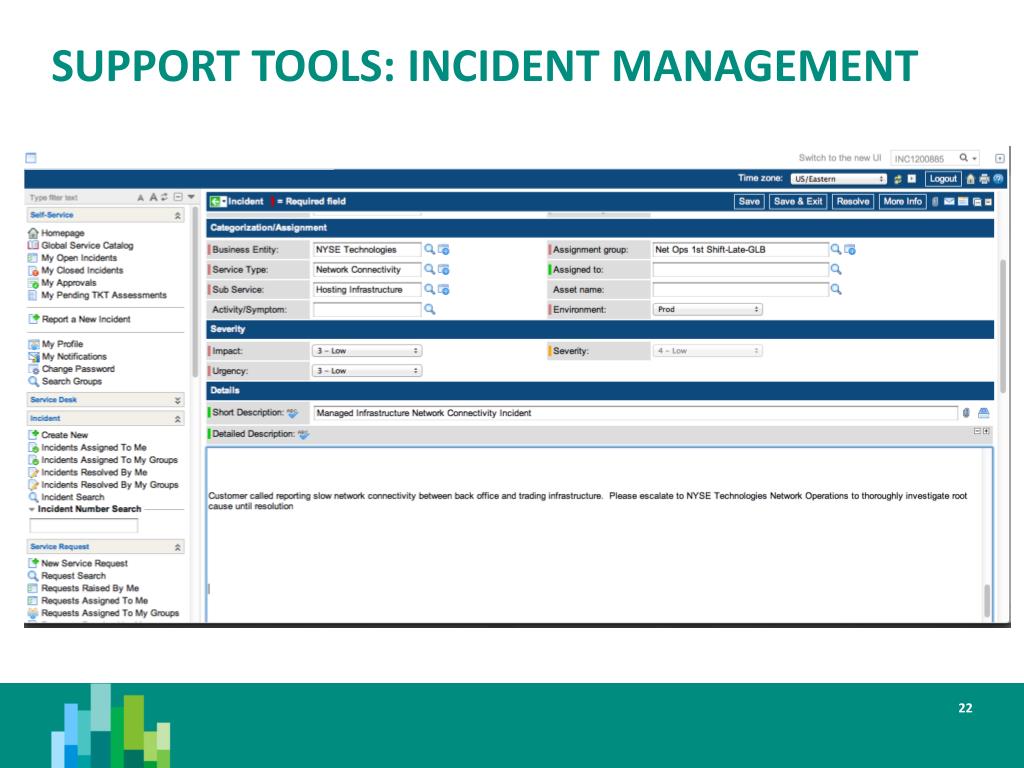The height and width of the screenshot is (768, 1024).
Task: Decrease navigator text size with small A
Action: click(x=140, y=197)
